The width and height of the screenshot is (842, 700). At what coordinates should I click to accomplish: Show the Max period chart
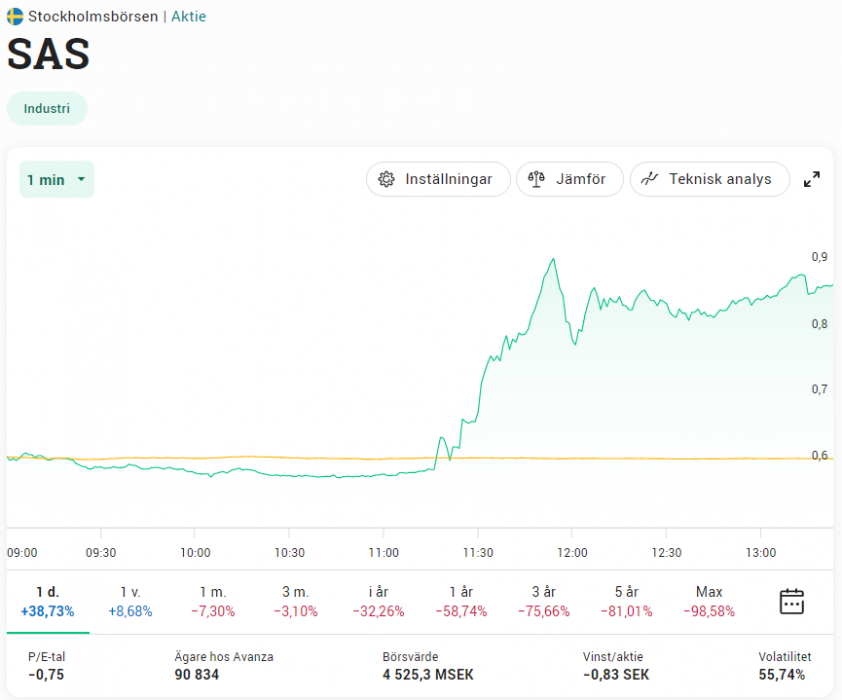(x=709, y=601)
